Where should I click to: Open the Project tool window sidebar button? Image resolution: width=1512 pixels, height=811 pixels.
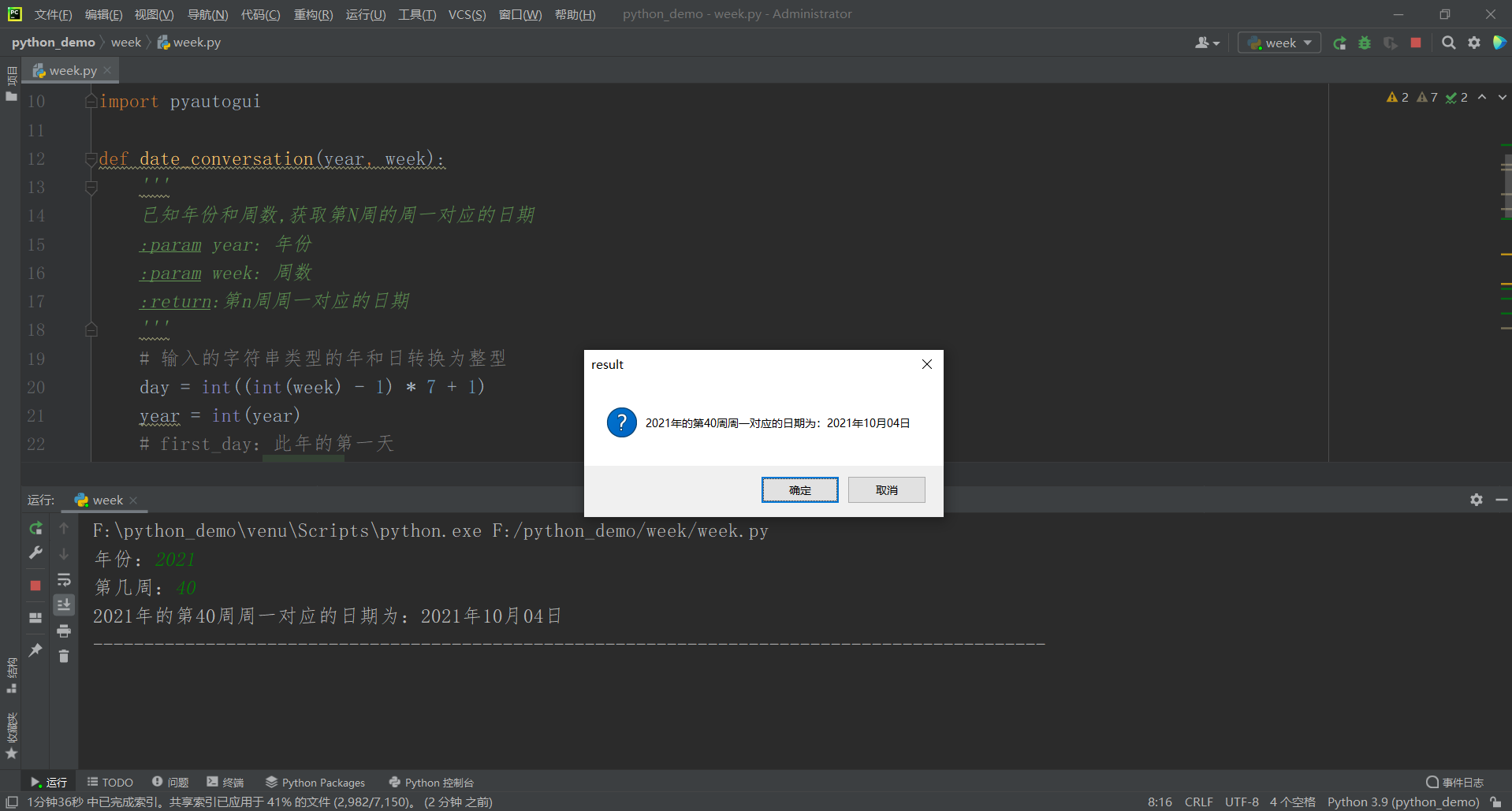click(11, 84)
